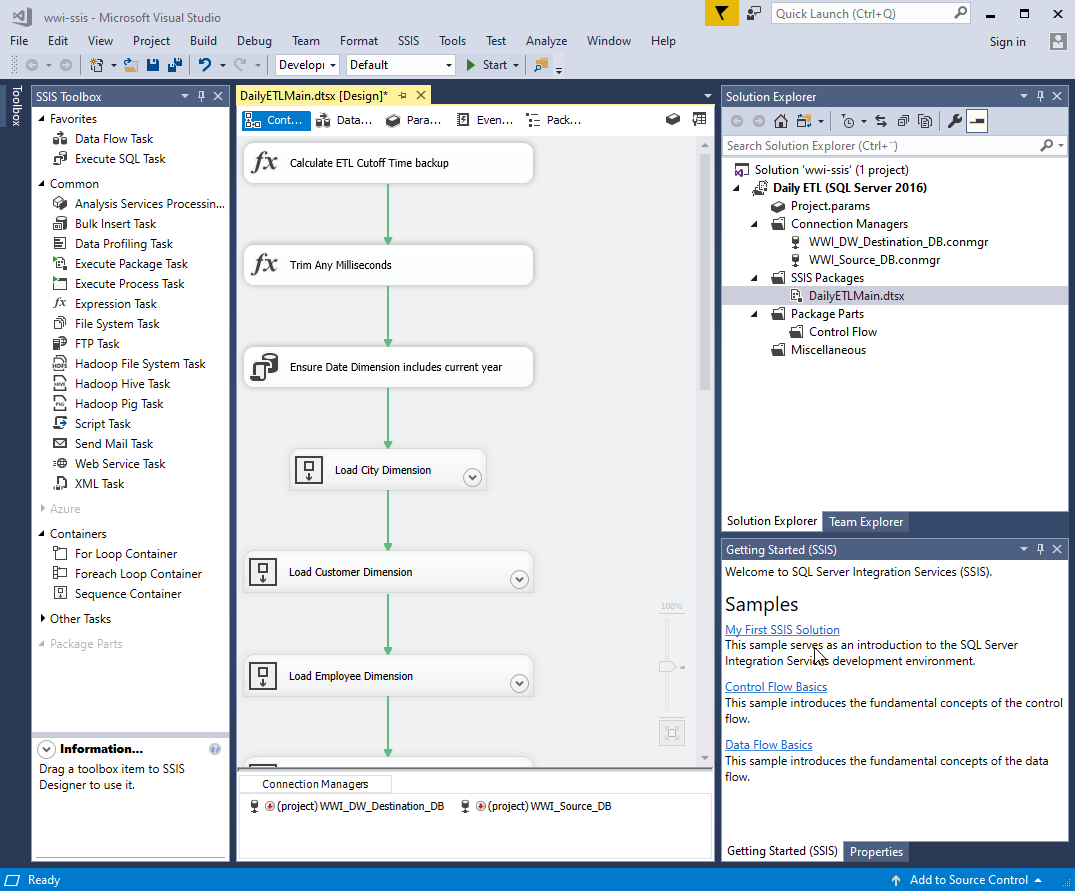Screen dimensions: 1075x891
Task: Collapse the Favorites section in SSIS Toolbox
Action: (x=43, y=119)
